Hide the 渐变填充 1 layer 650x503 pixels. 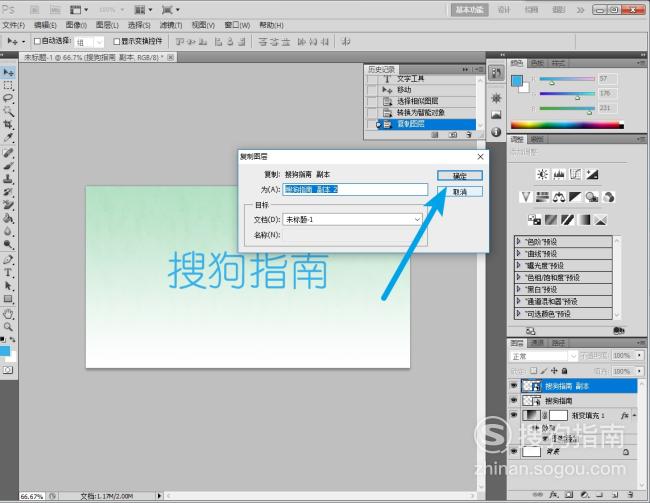(514, 415)
